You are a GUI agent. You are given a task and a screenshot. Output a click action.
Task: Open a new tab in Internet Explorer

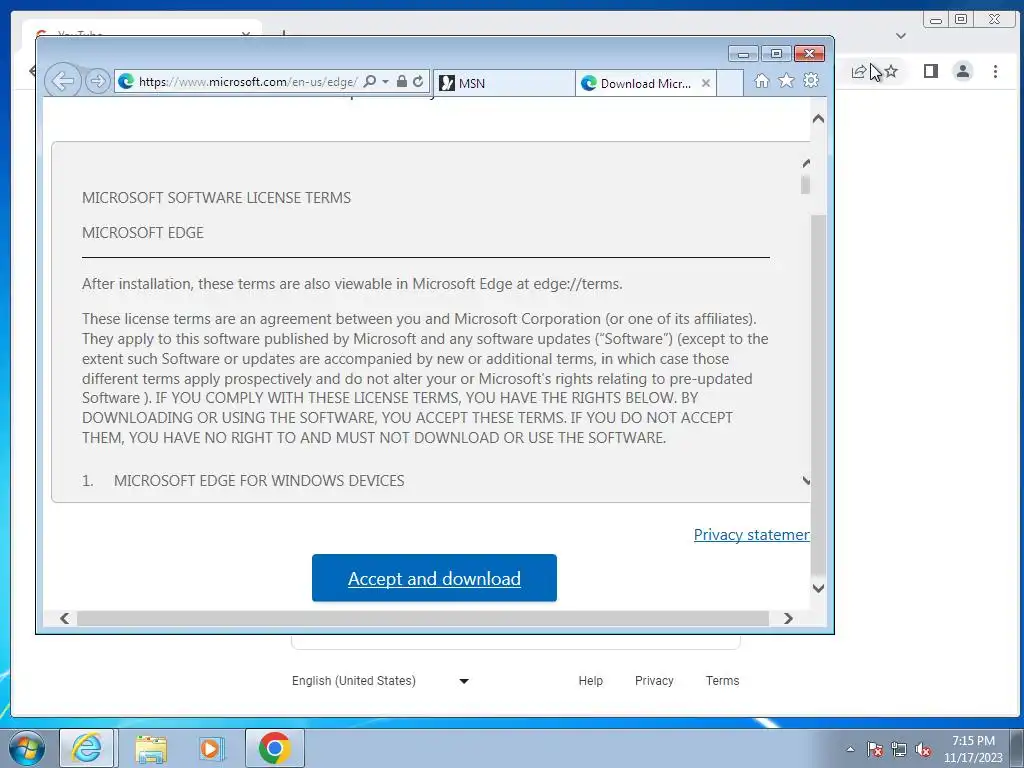(x=730, y=83)
